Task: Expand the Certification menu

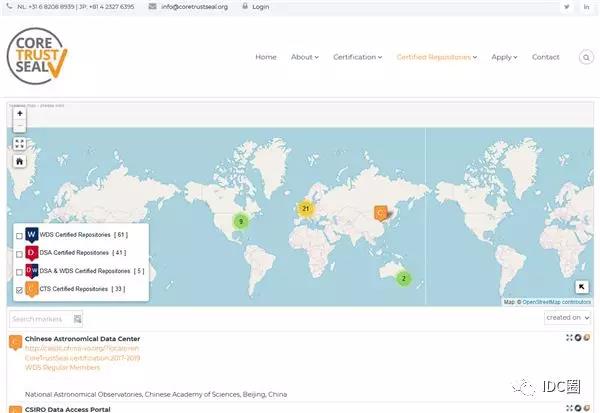Action: point(357,57)
